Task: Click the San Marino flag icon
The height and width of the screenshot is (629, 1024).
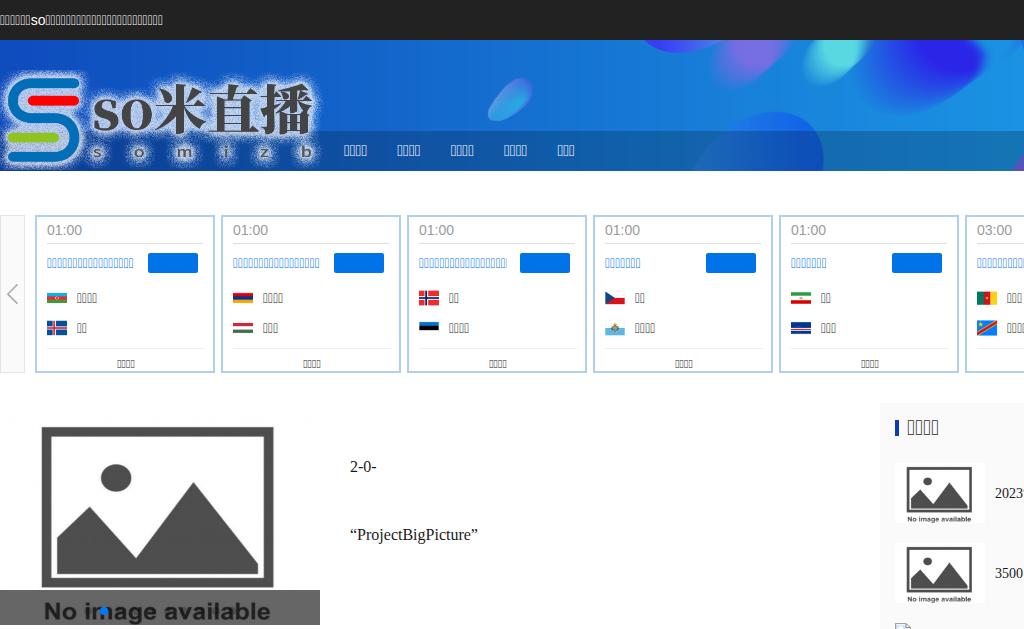Action: point(615,328)
